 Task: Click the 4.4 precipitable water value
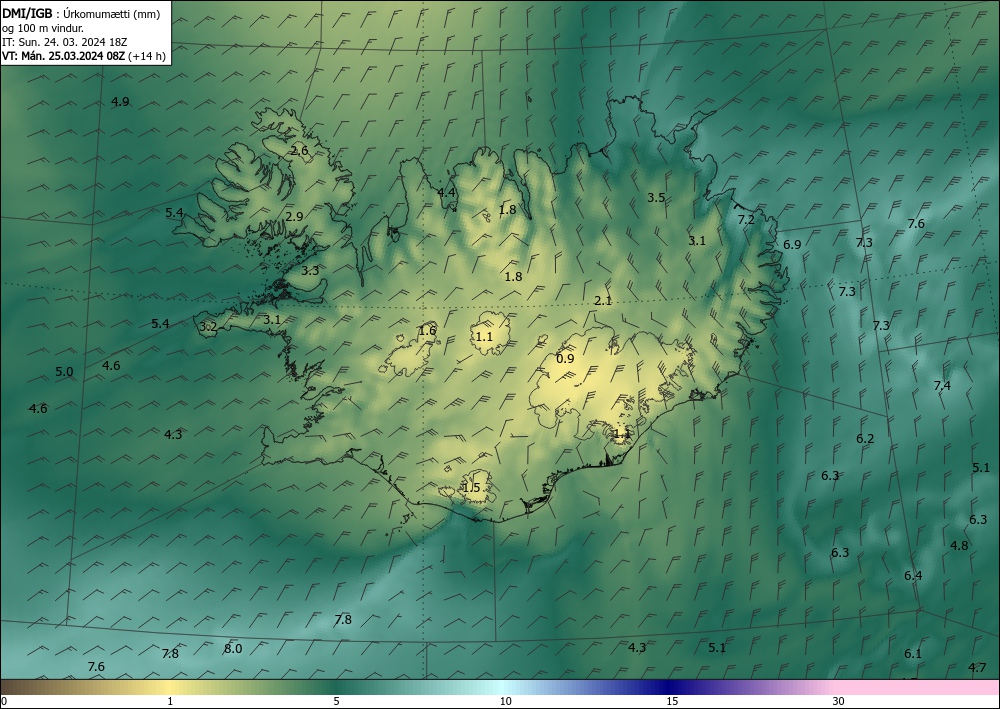pos(446,192)
